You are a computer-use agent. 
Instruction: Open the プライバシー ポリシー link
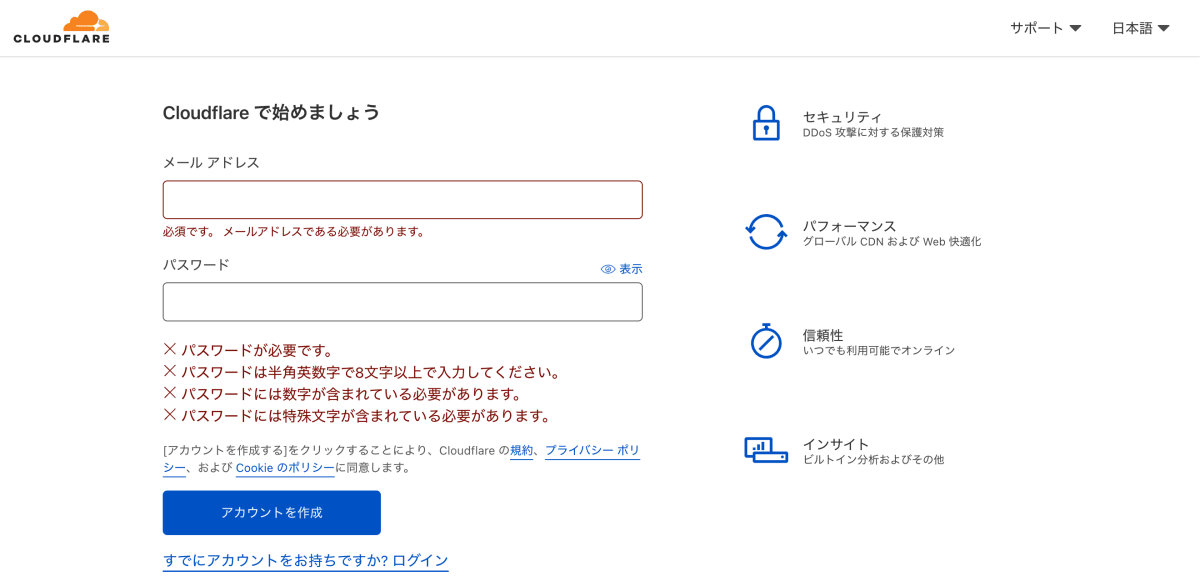pyautogui.click(x=592, y=450)
